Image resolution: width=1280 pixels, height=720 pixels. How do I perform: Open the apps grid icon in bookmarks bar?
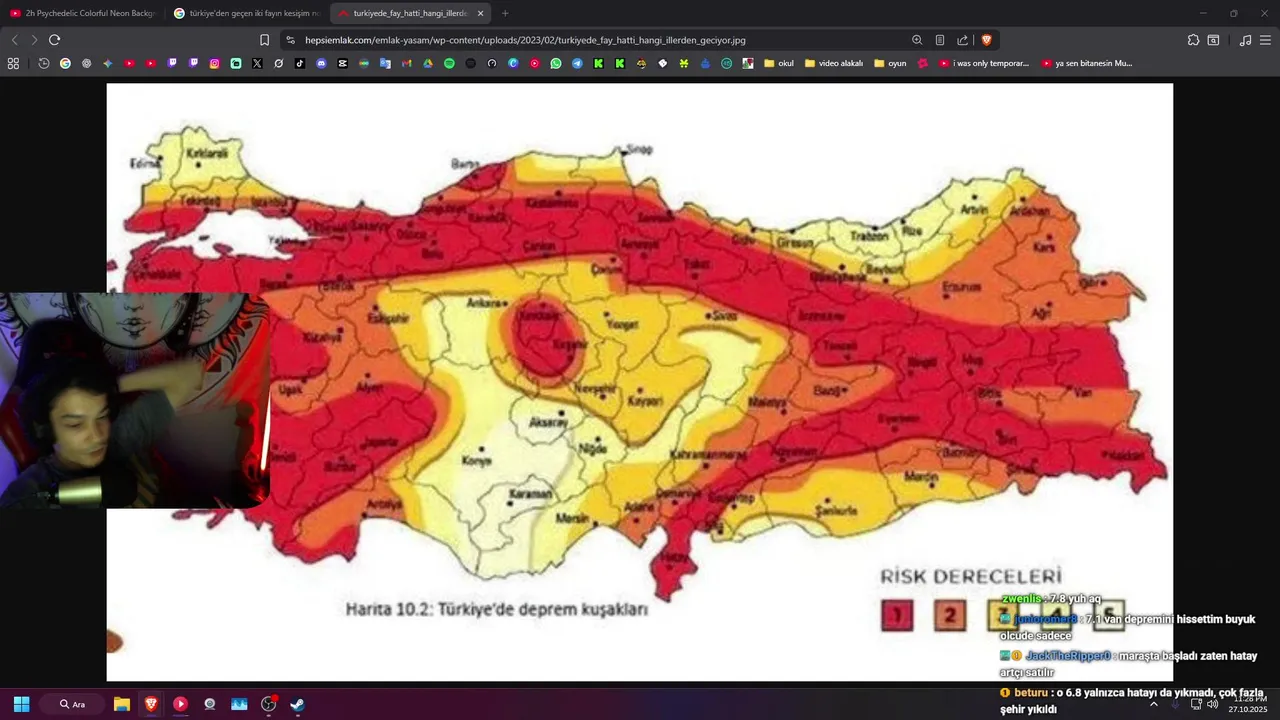(x=13, y=63)
